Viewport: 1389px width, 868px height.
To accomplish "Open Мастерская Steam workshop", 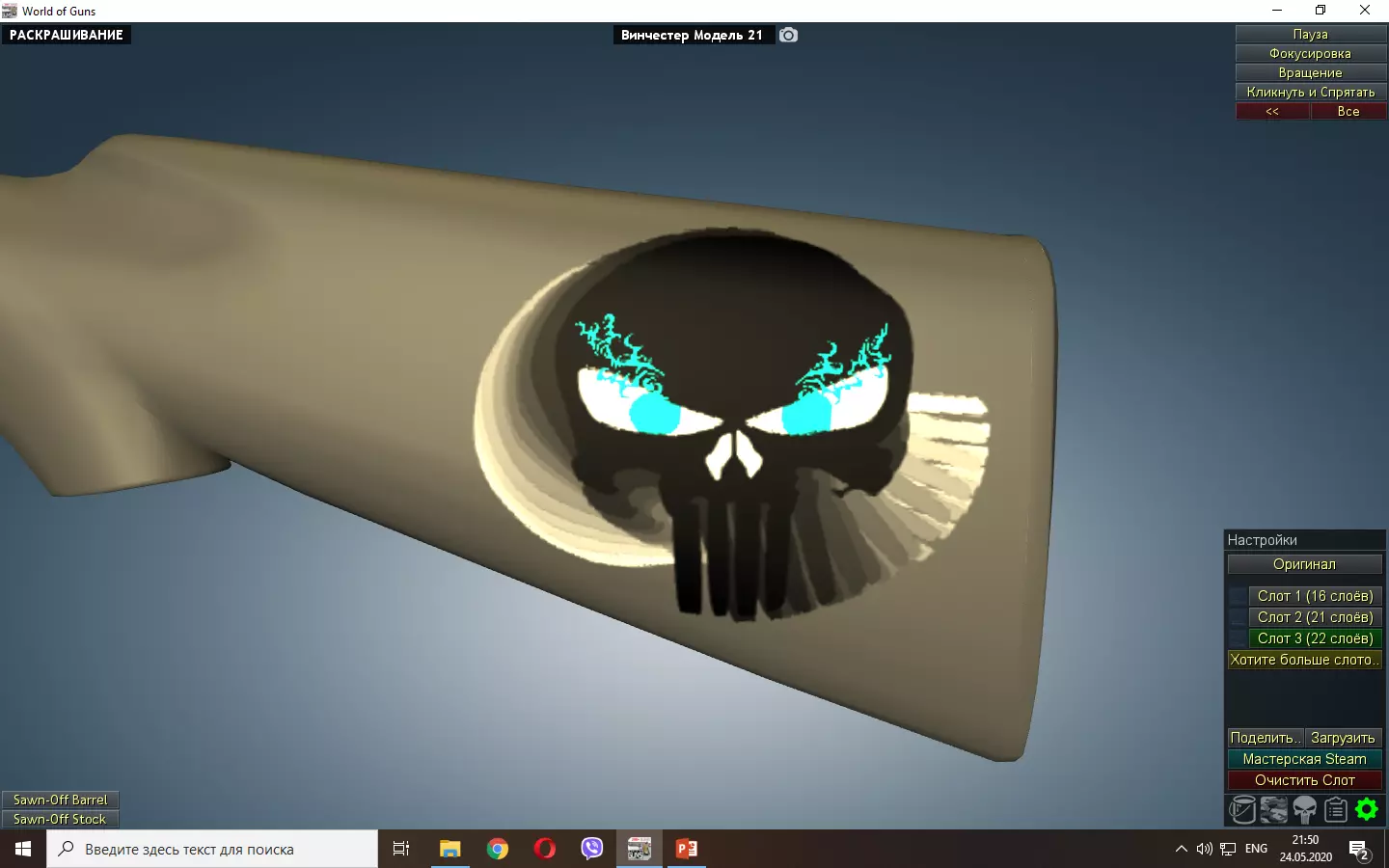I will point(1305,759).
